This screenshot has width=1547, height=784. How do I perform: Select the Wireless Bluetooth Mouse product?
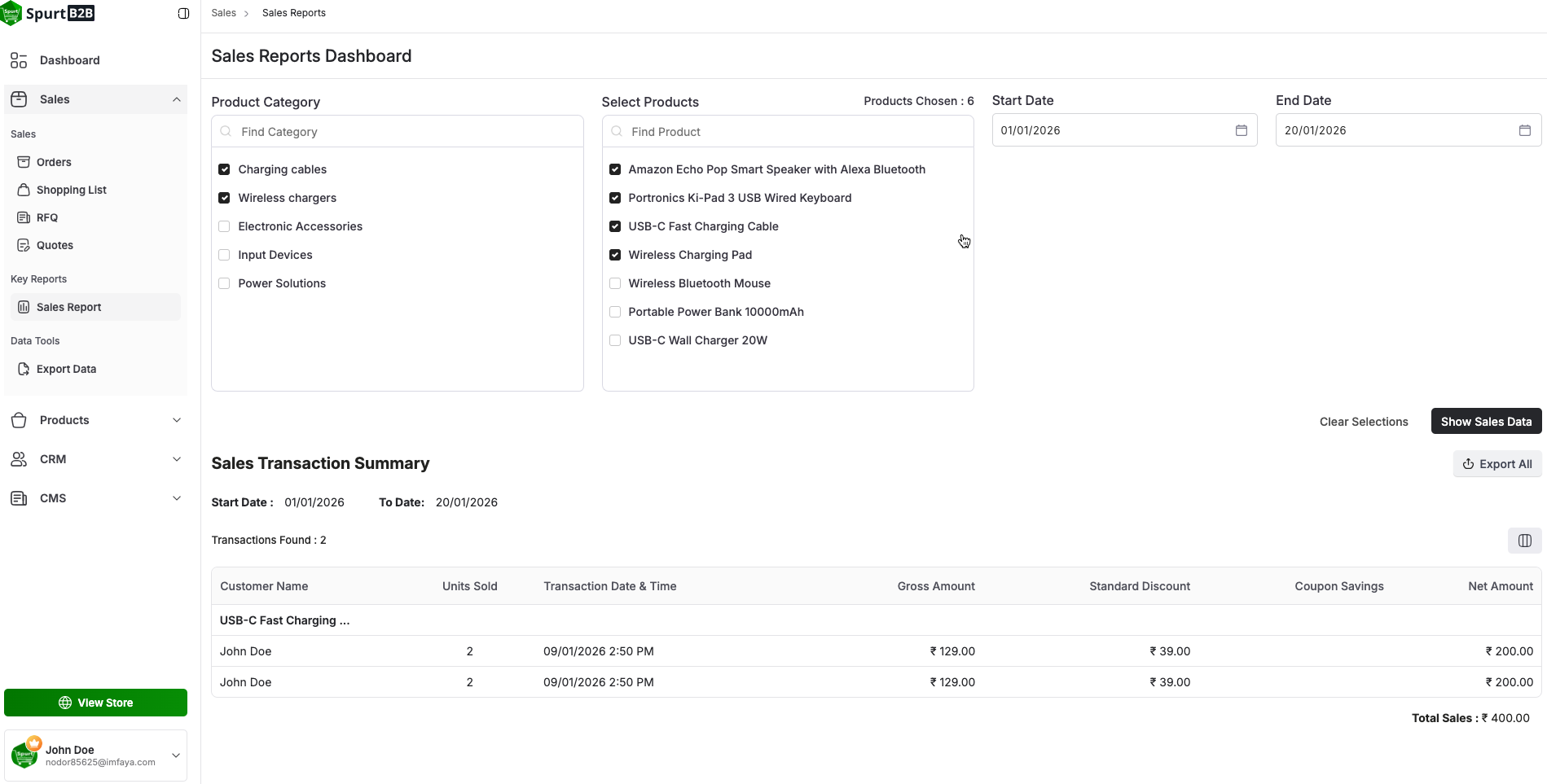coord(614,283)
